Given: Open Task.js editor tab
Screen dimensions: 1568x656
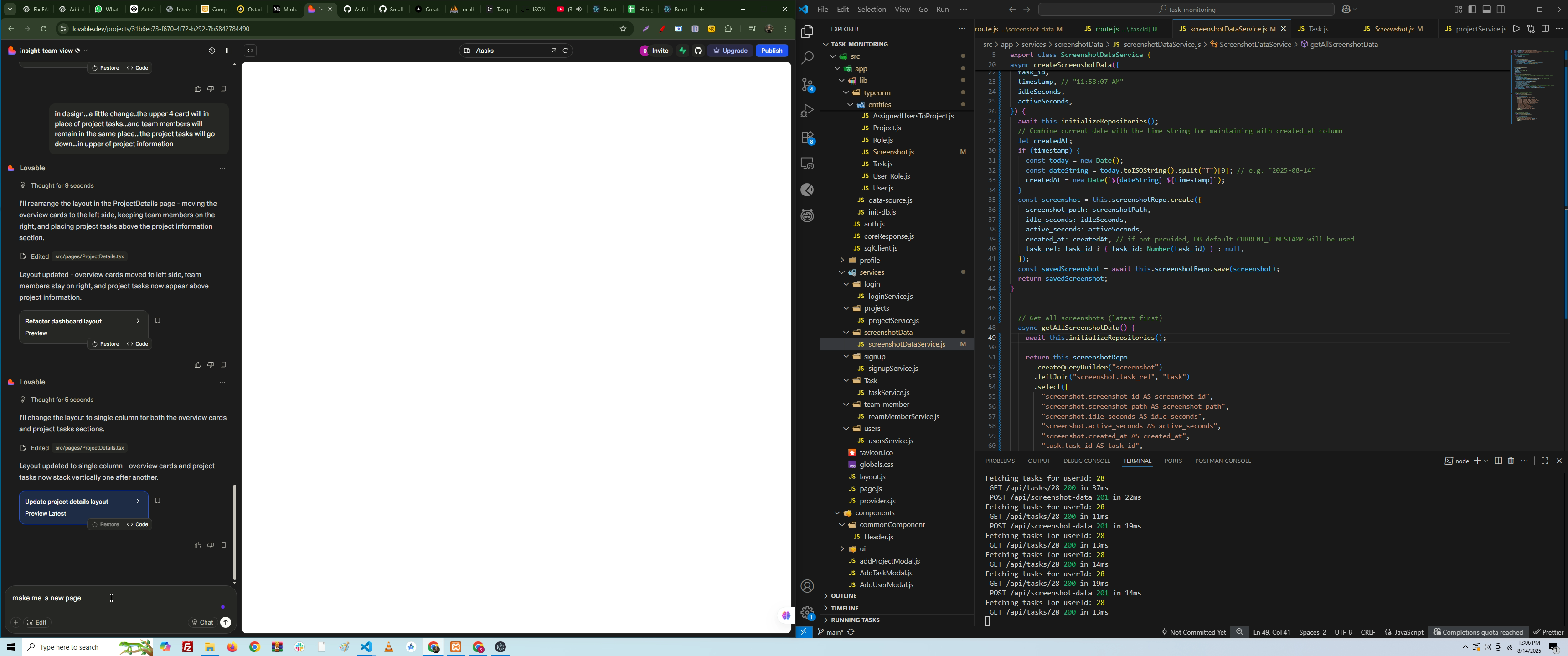Looking at the screenshot, I should tap(1318, 29).
